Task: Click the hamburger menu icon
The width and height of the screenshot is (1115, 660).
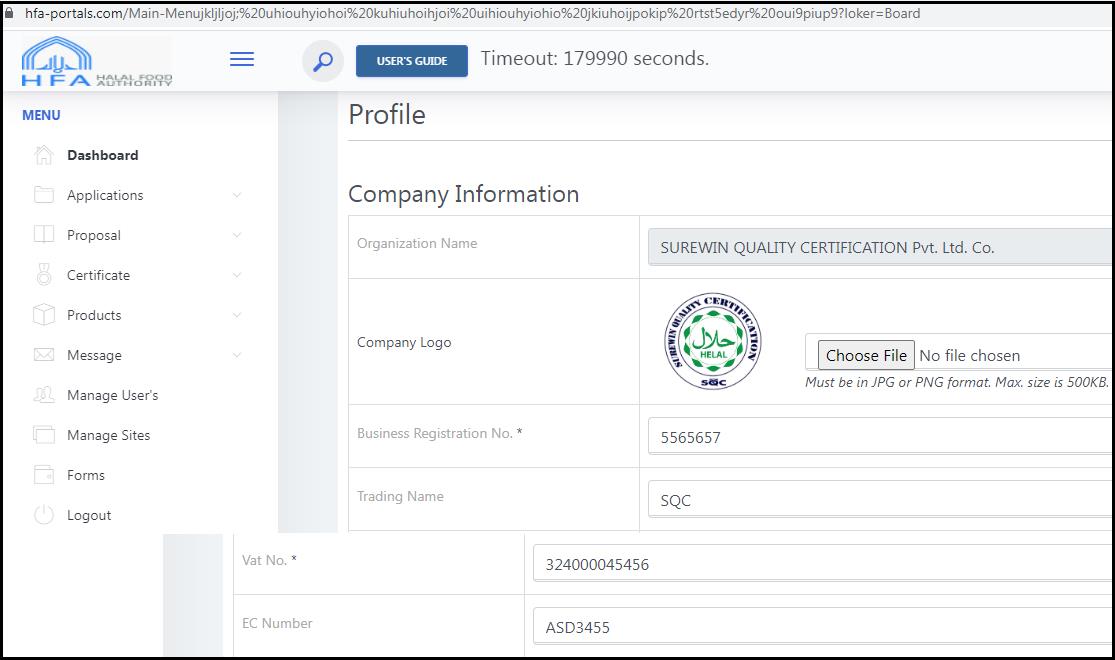Action: (x=242, y=60)
